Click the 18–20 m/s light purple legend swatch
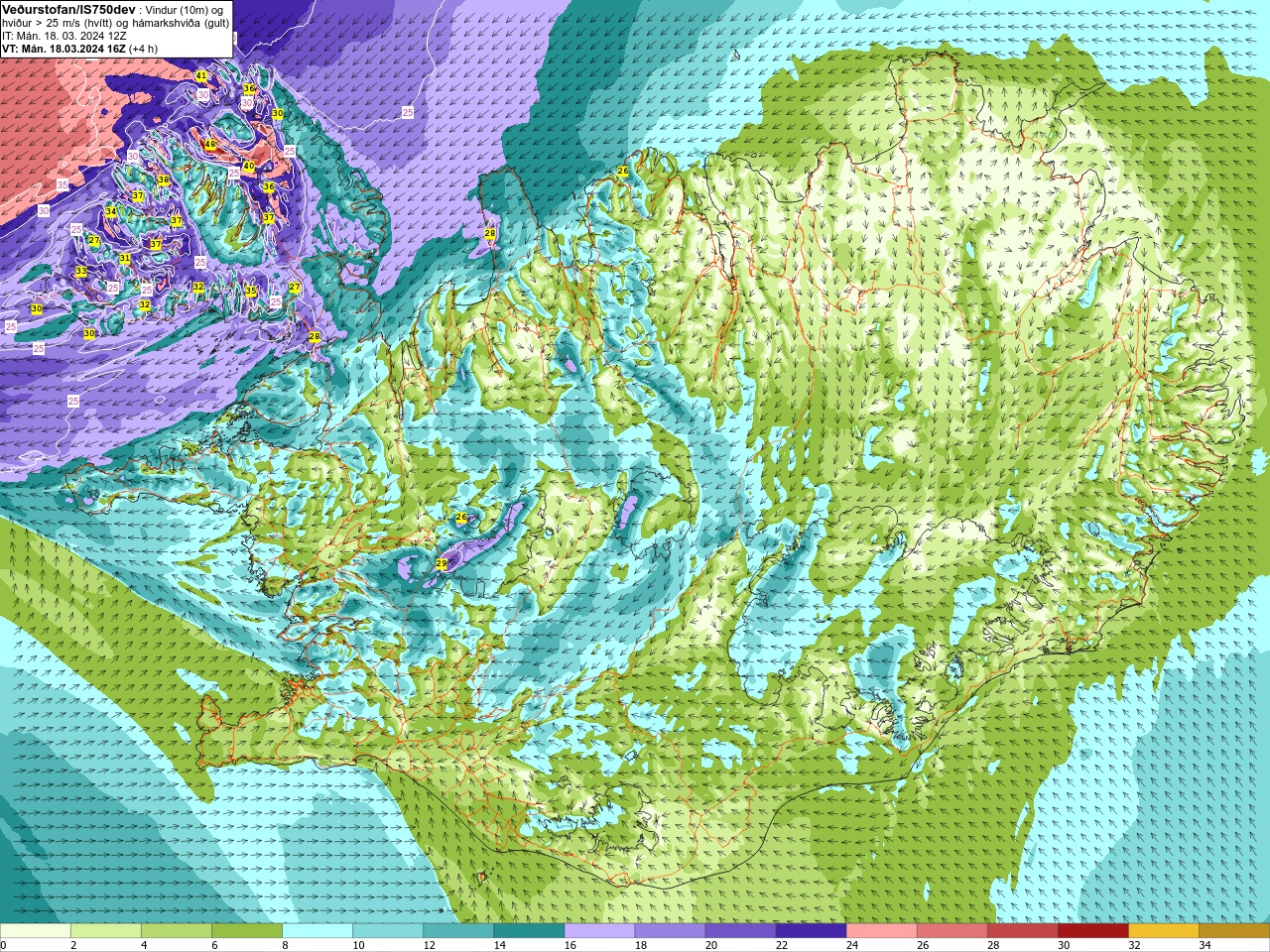 670,930
